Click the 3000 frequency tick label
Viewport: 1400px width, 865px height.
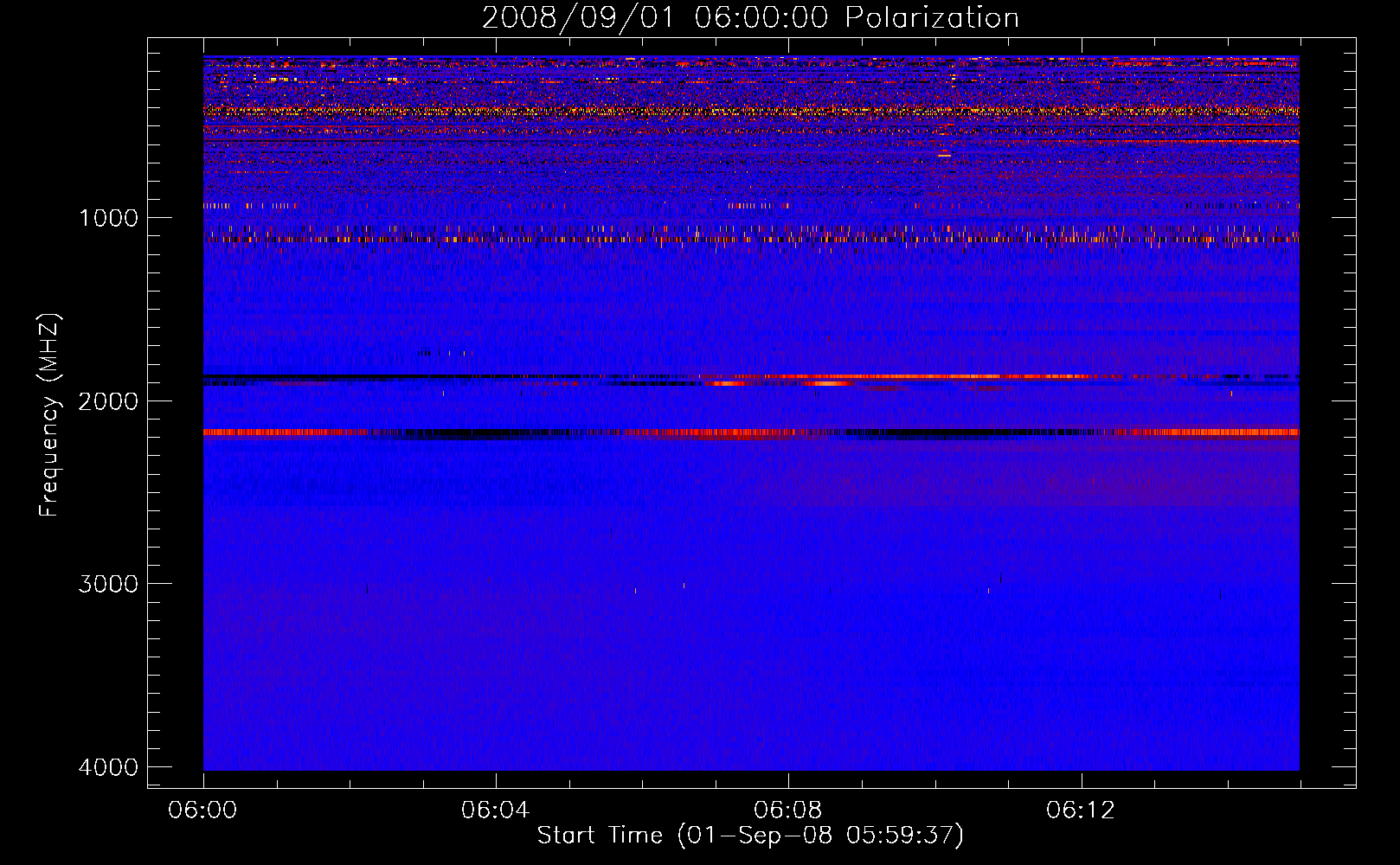point(108,584)
